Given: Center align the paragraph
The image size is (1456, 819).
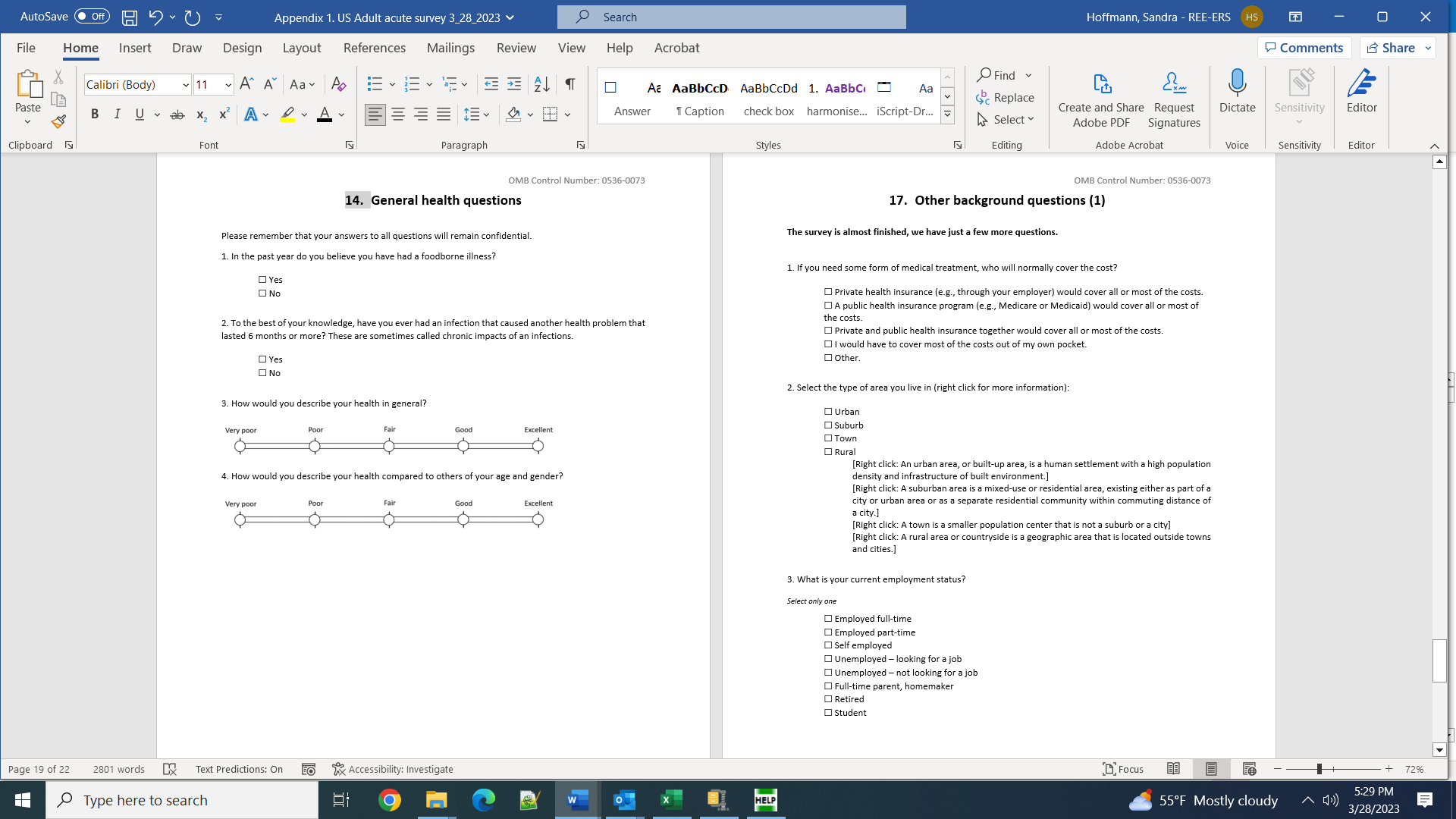Looking at the screenshot, I should click(x=398, y=115).
